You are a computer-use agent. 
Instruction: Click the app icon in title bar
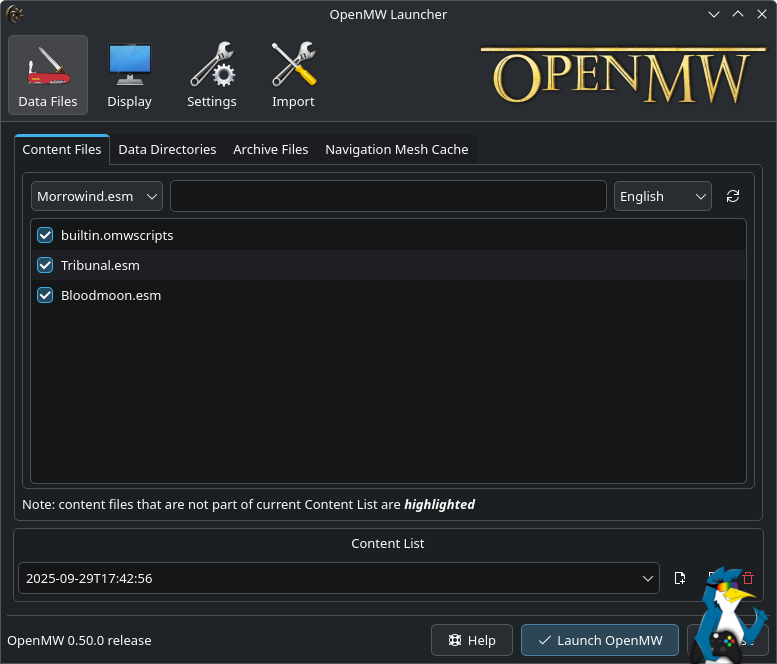point(15,14)
